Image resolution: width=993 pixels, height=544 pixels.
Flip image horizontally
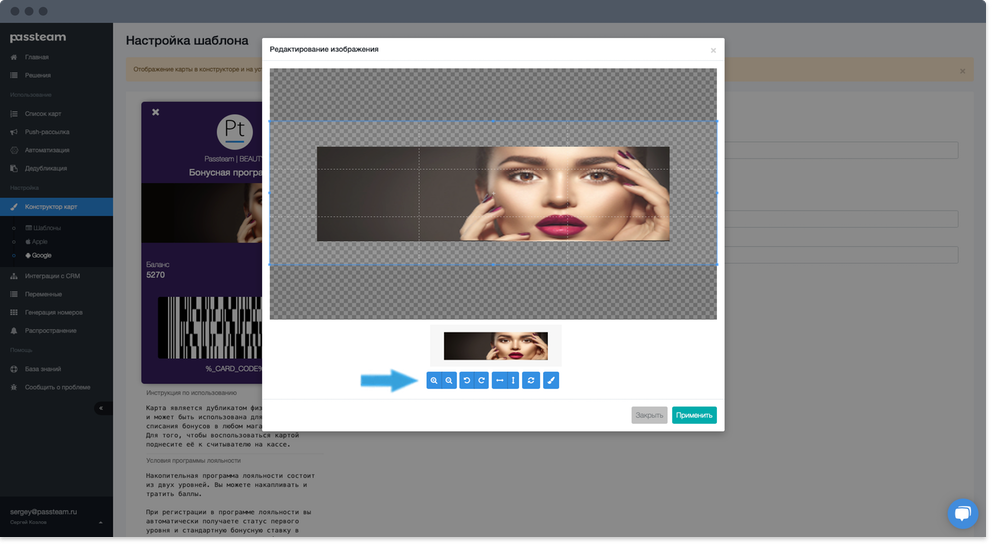click(x=500, y=381)
